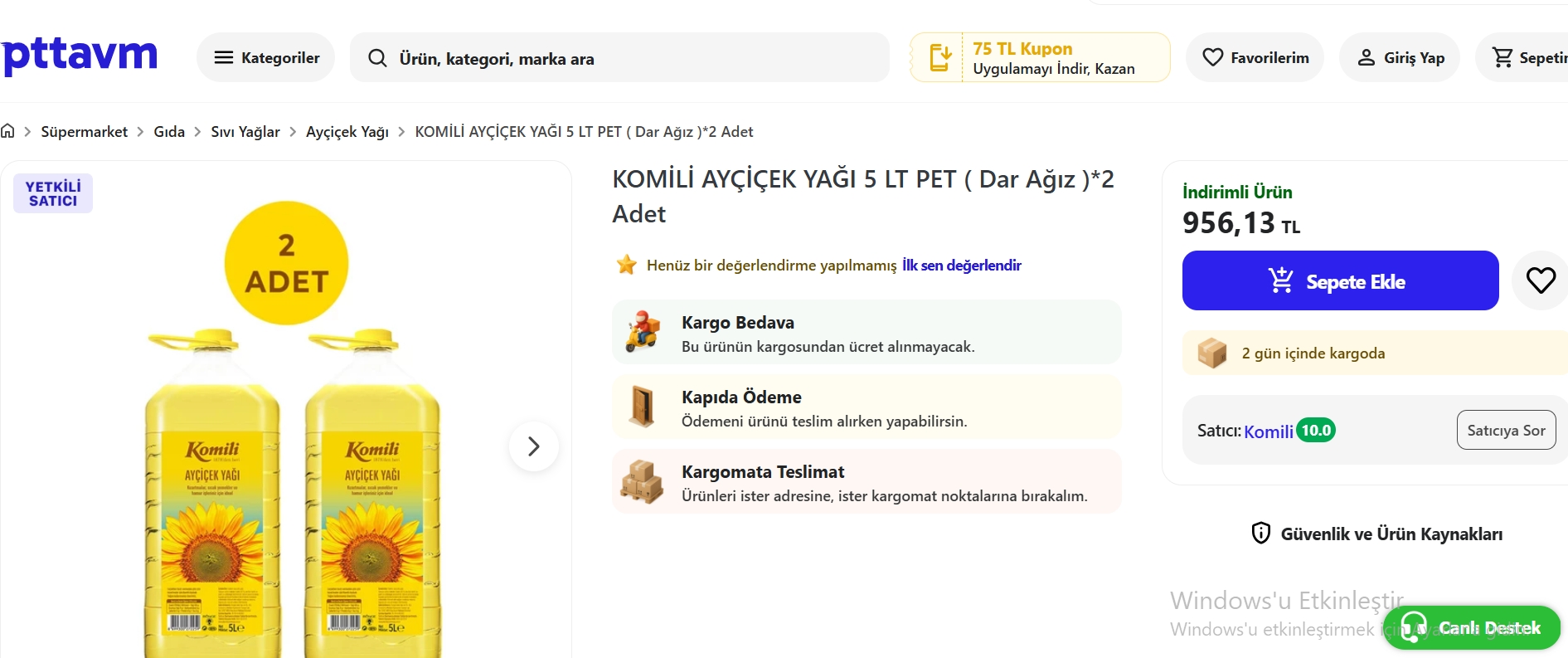This screenshot has height=658, width=1568.
Task: Toggle the favorite heart beside Sepete Ekle
Action: pyautogui.click(x=1542, y=280)
